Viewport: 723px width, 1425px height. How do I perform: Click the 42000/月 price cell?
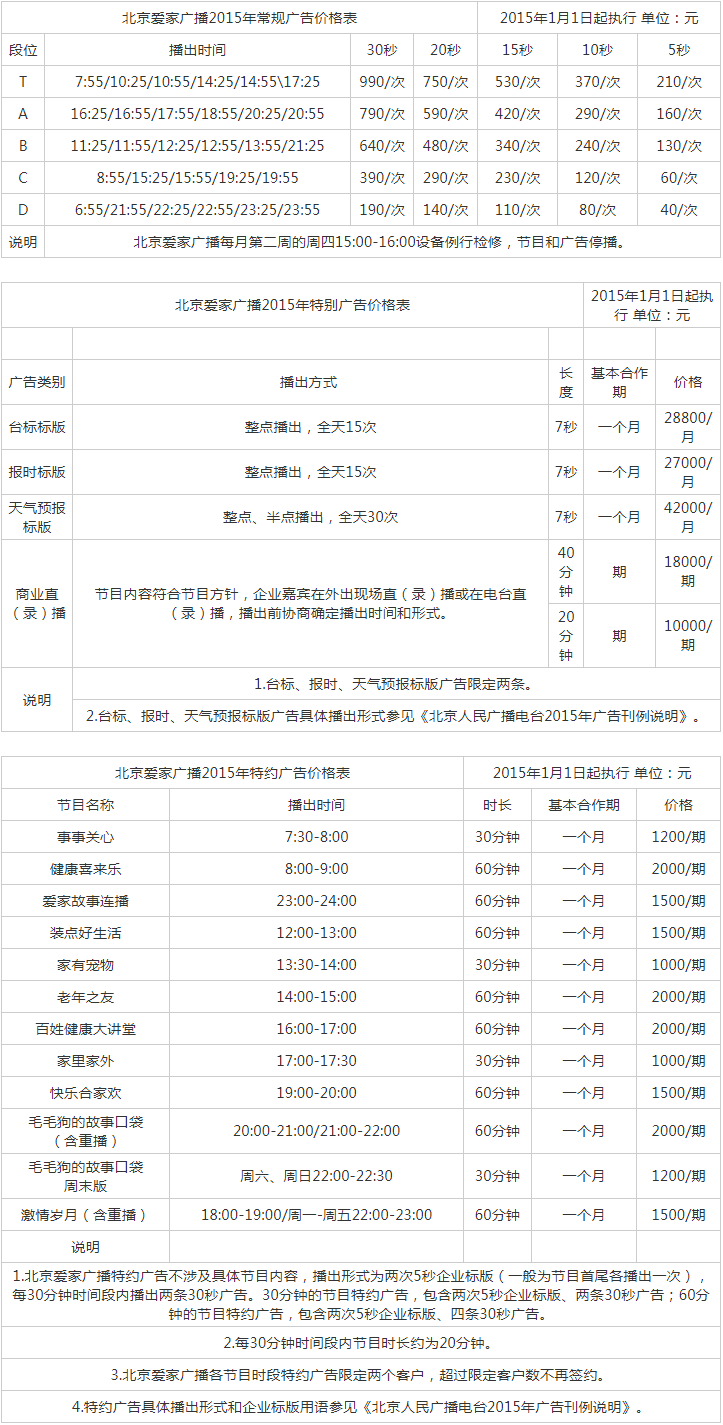pos(688,517)
